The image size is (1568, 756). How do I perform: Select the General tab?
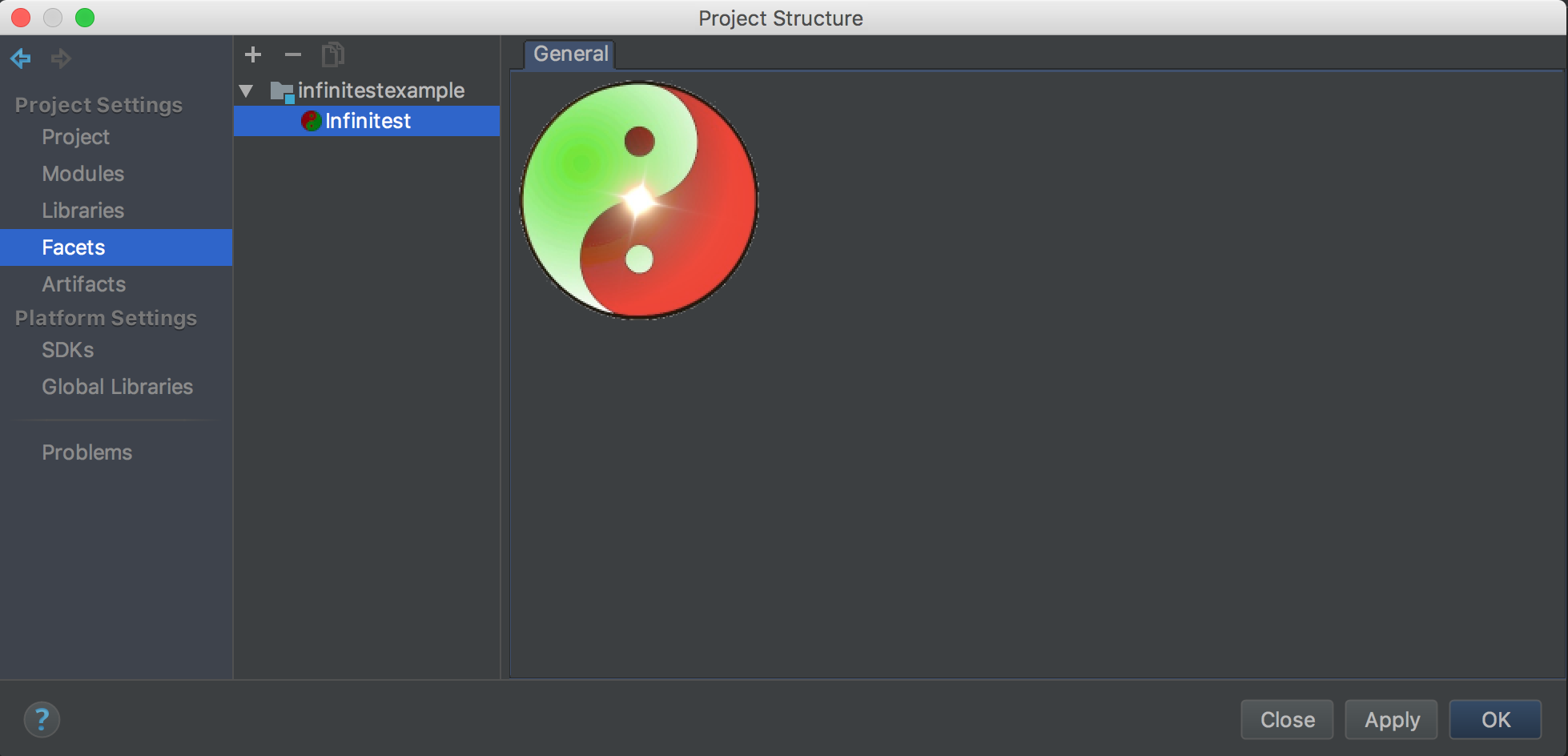(570, 54)
